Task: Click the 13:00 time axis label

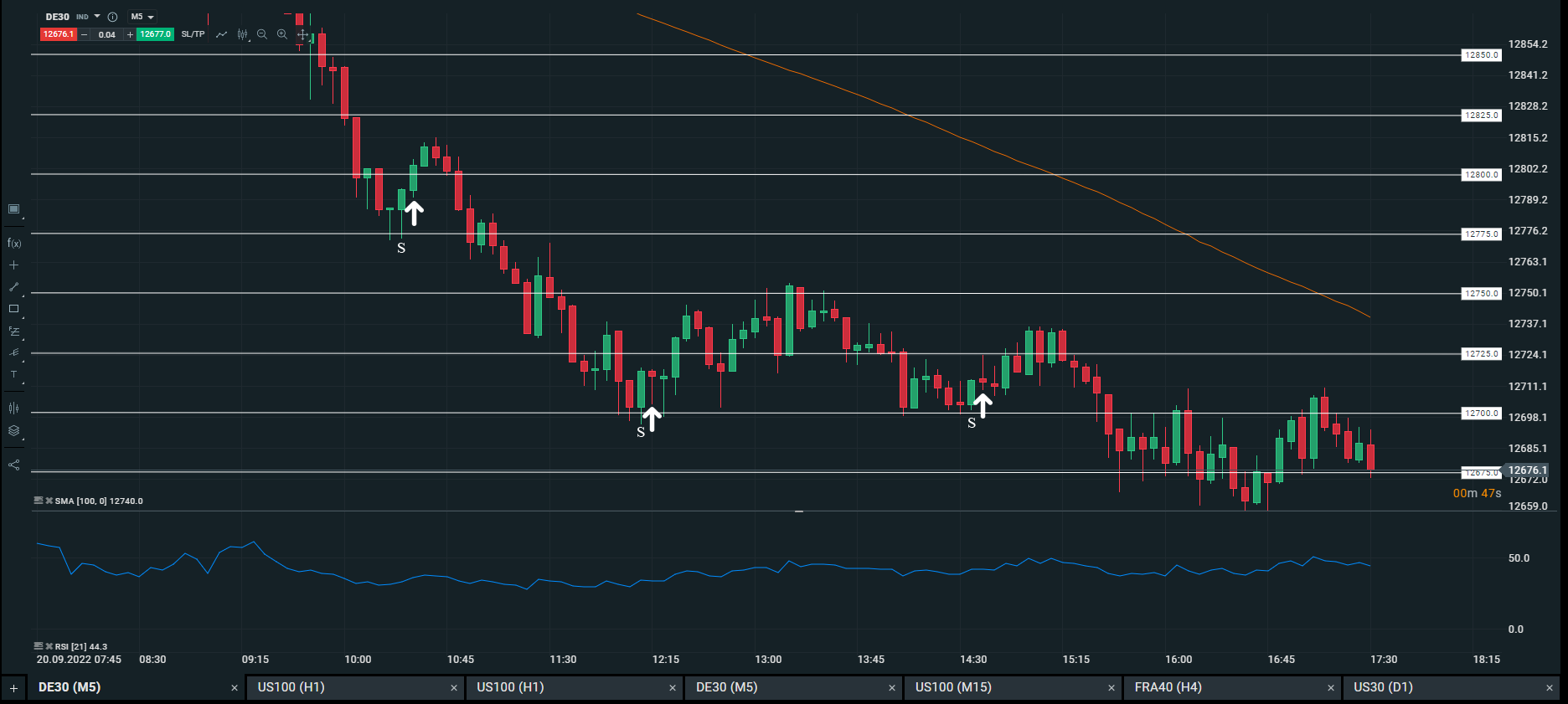Action: pyautogui.click(x=768, y=660)
